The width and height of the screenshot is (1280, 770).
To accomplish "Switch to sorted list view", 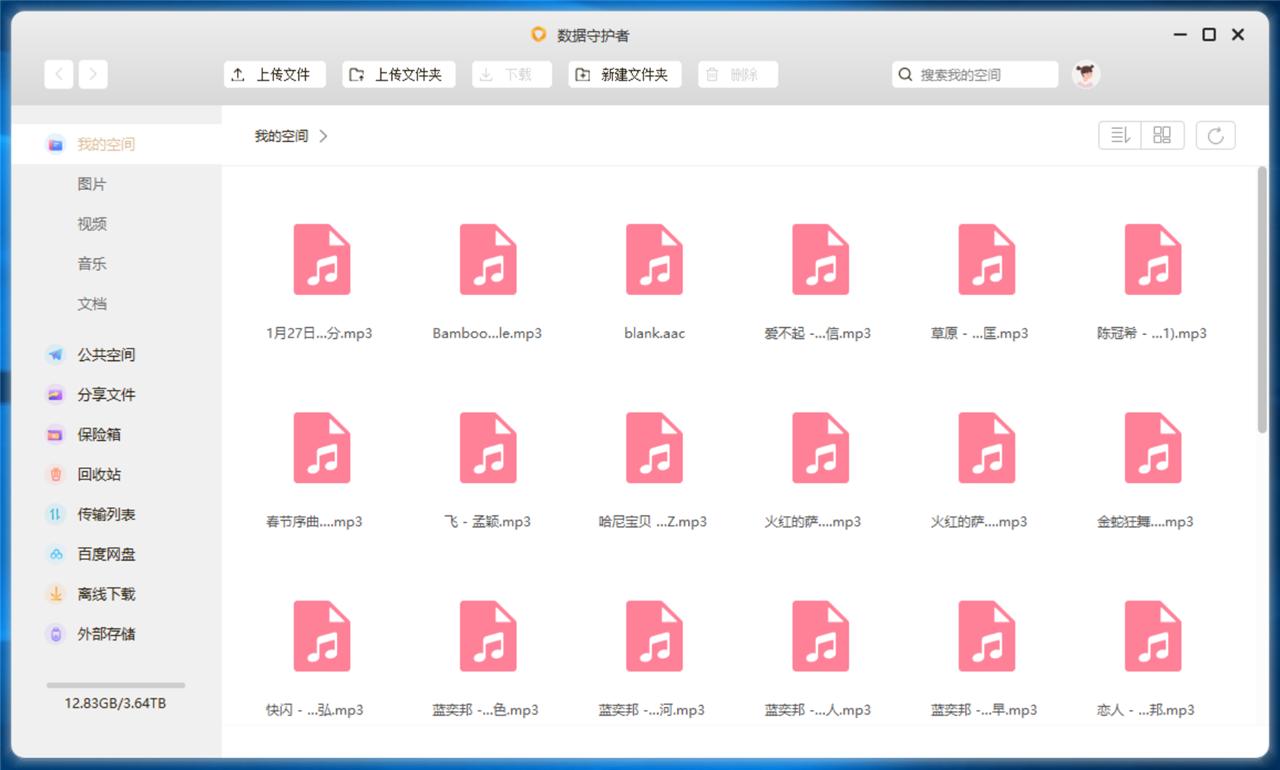I will tap(1119, 135).
